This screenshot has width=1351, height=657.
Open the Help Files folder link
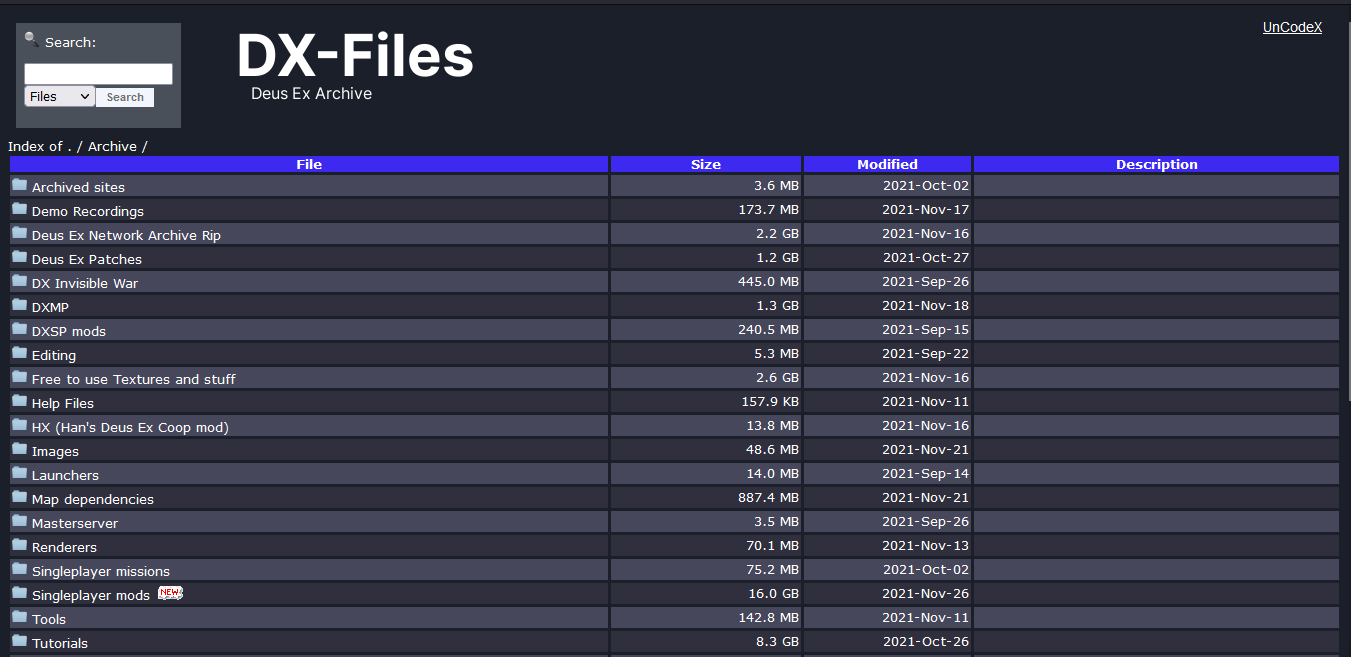63,403
